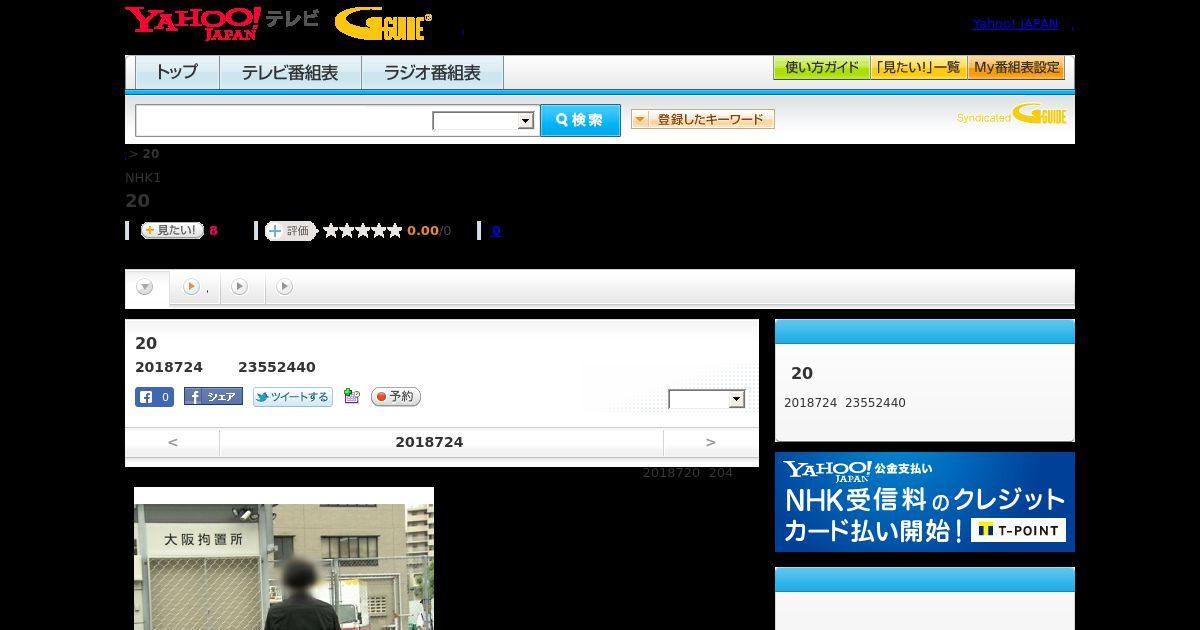The image size is (1200, 630).
Task: Open My番組表設定
Action: [x=1016, y=68]
